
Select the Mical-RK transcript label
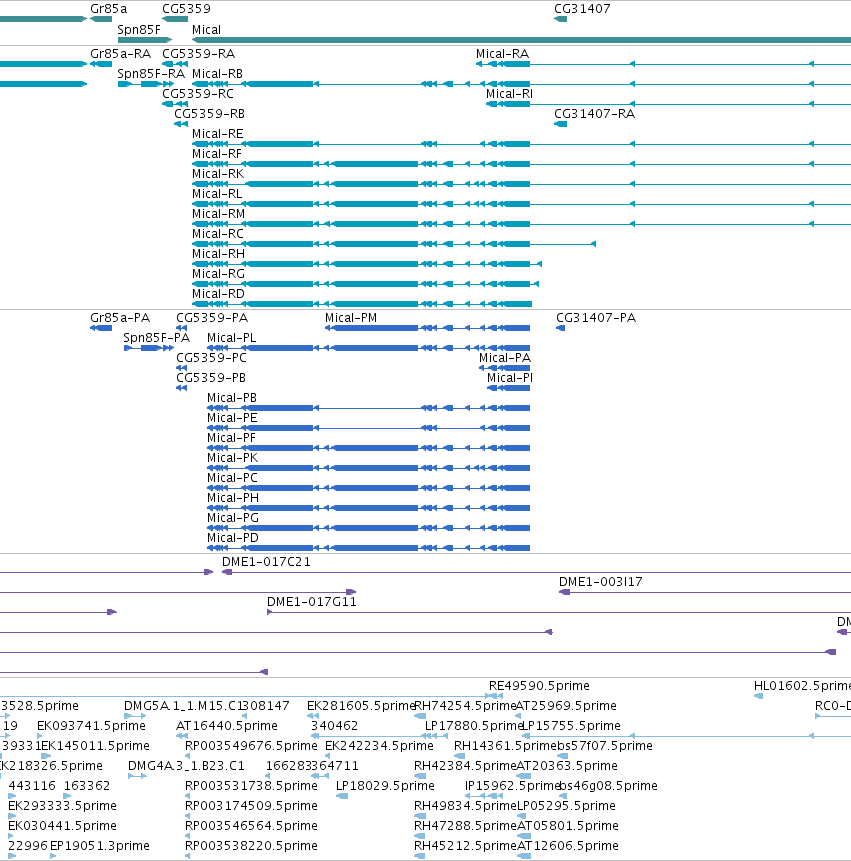(218, 174)
